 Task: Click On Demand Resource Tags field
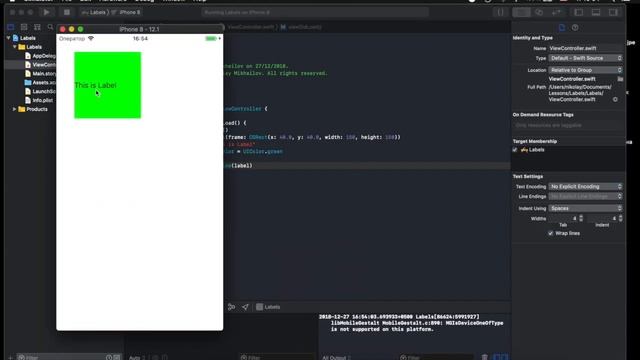point(568,125)
